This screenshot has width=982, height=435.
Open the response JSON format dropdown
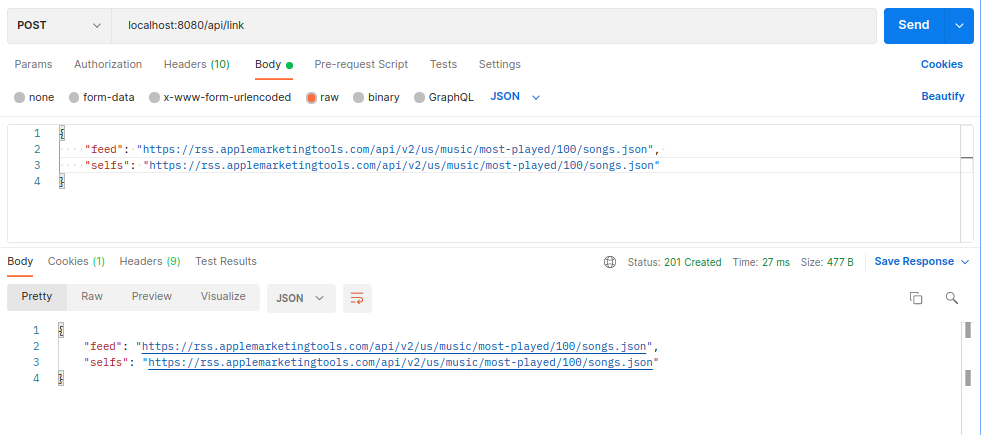tap(301, 298)
